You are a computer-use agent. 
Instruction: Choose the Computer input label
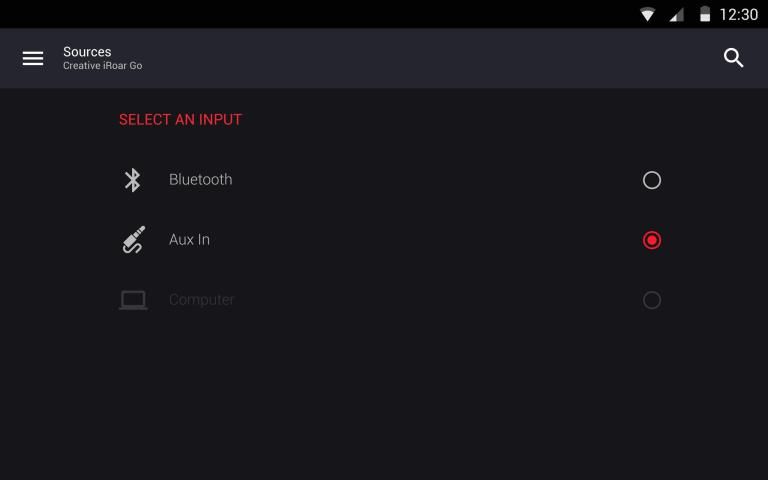(201, 300)
